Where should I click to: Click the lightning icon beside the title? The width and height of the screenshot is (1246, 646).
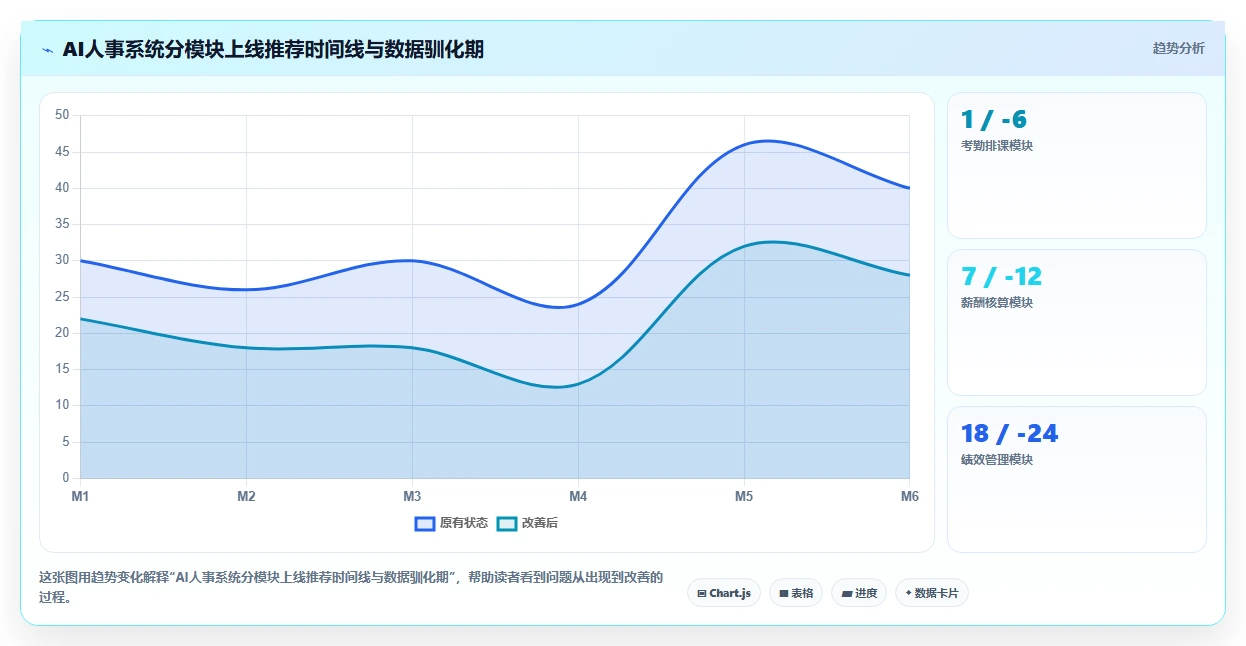(47, 49)
